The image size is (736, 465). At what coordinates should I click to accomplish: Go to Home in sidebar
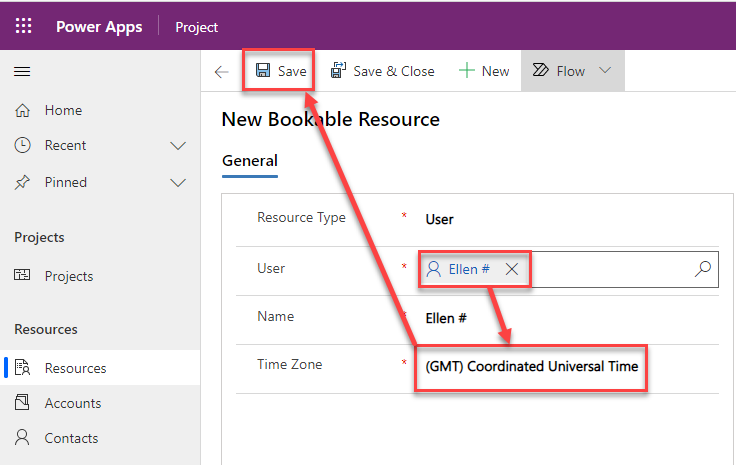click(63, 110)
